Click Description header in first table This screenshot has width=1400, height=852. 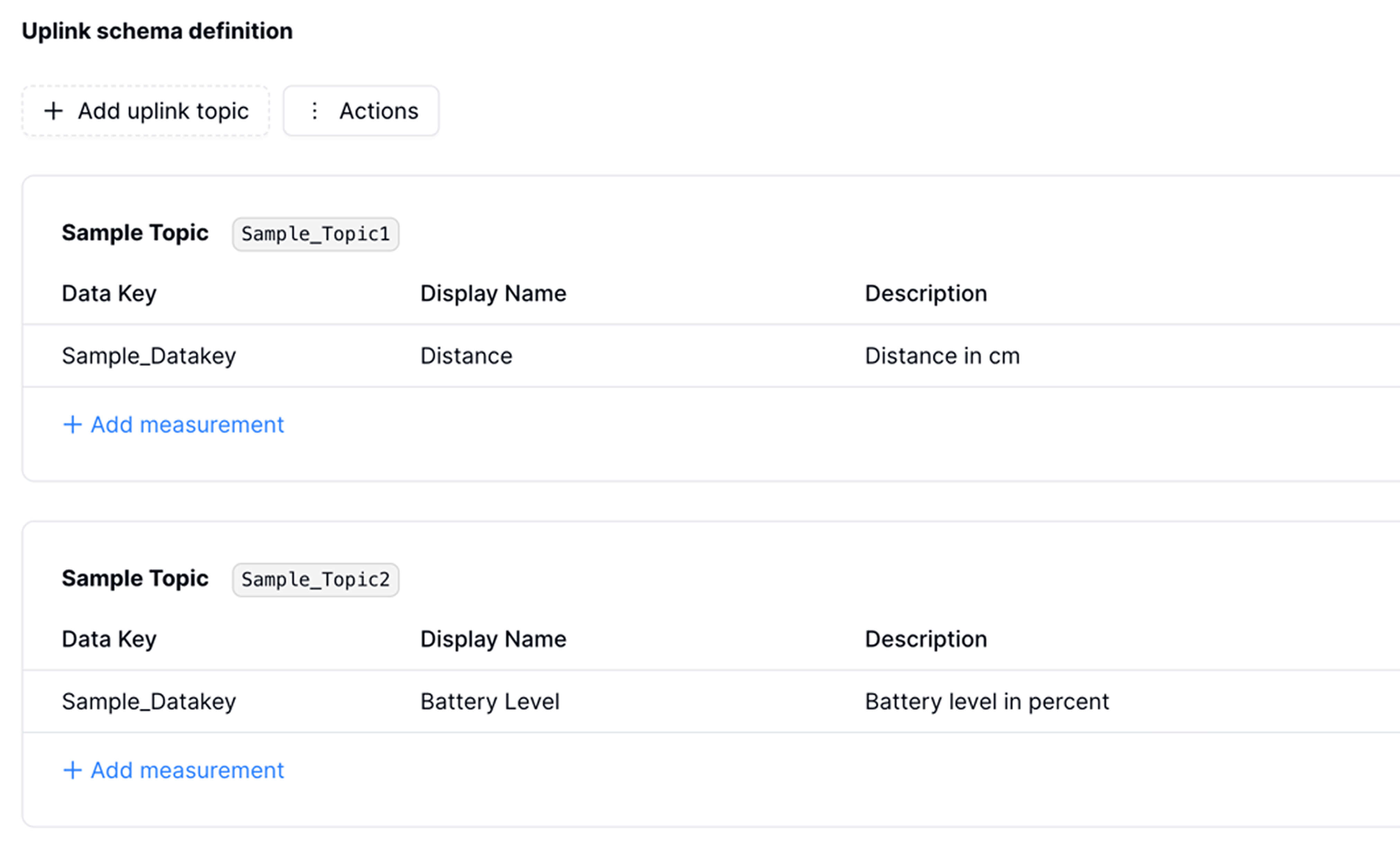click(926, 294)
